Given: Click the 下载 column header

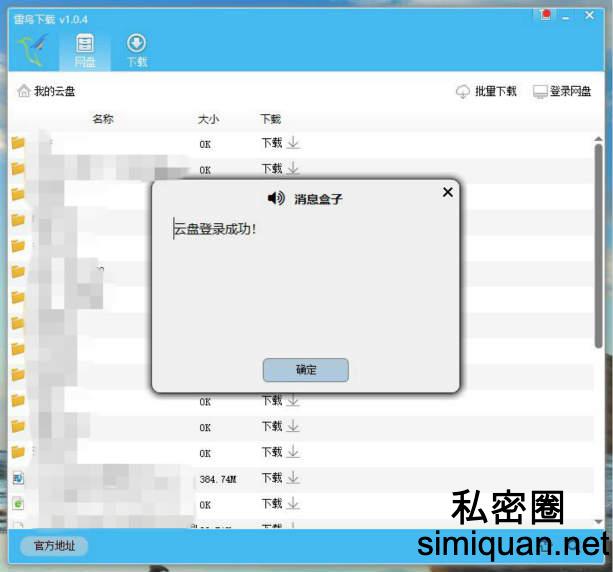Looking at the screenshot, I should click(270, 119).
